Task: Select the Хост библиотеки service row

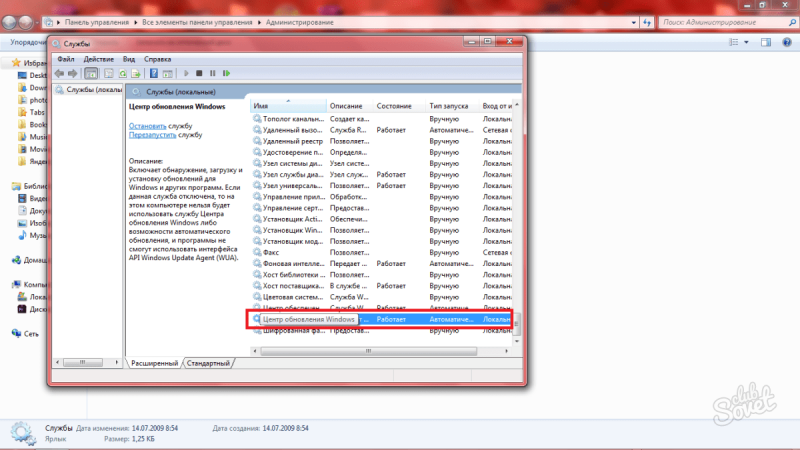Action: (381, 275)
